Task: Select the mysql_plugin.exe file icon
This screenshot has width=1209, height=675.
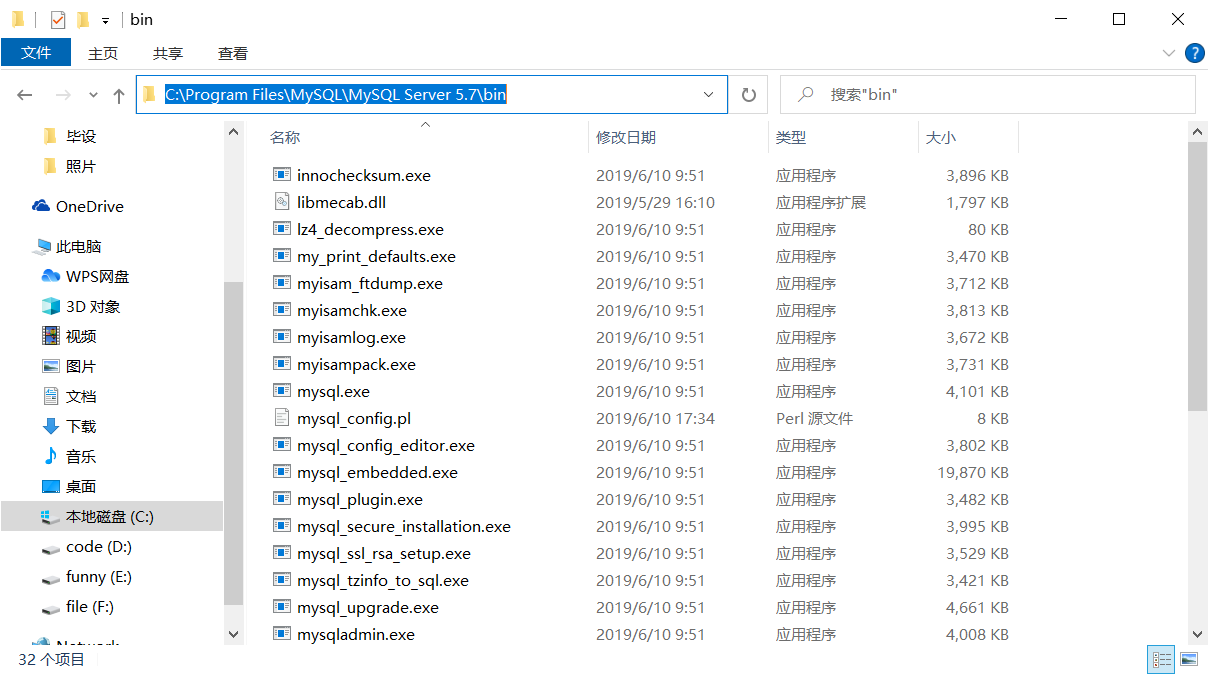Action: pos(281,498)
